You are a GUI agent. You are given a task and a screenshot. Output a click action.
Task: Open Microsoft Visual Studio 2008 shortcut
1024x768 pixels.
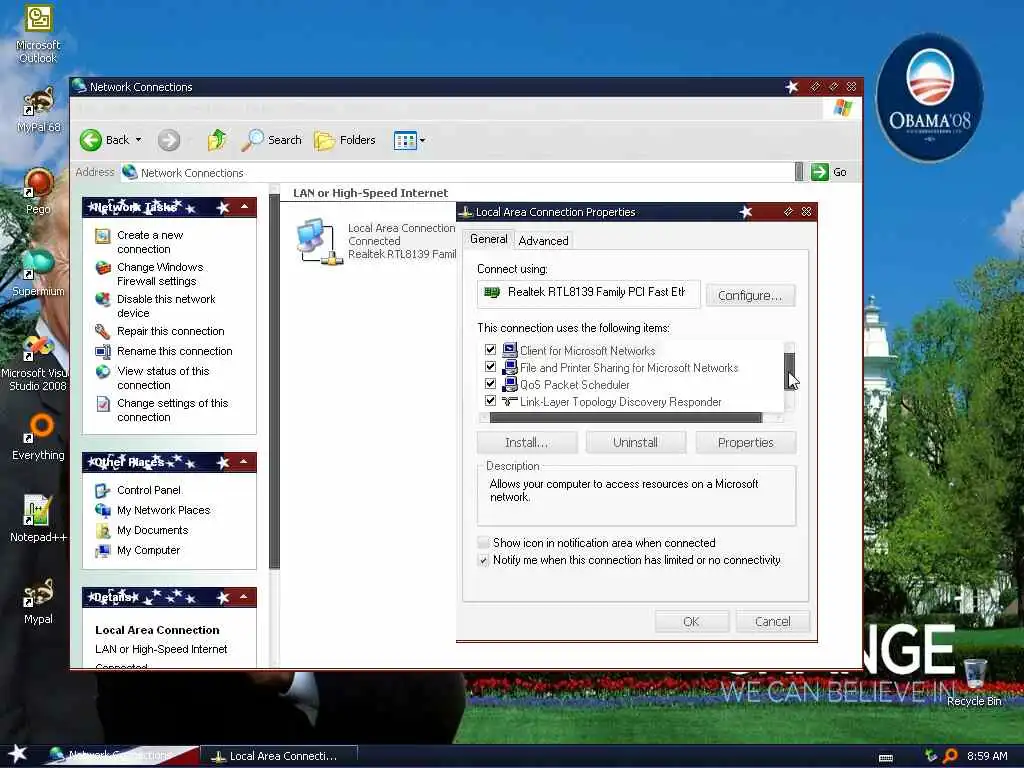37,363
